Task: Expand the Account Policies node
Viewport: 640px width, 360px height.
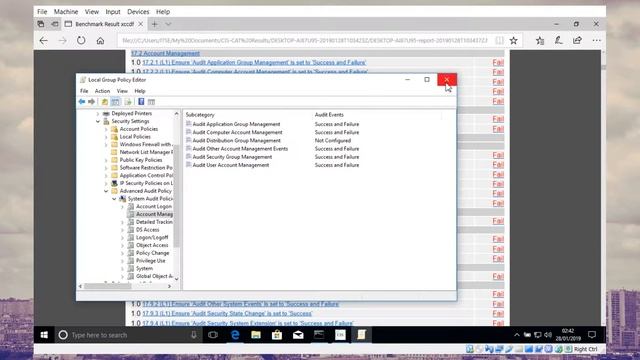Action: [106, 129]
